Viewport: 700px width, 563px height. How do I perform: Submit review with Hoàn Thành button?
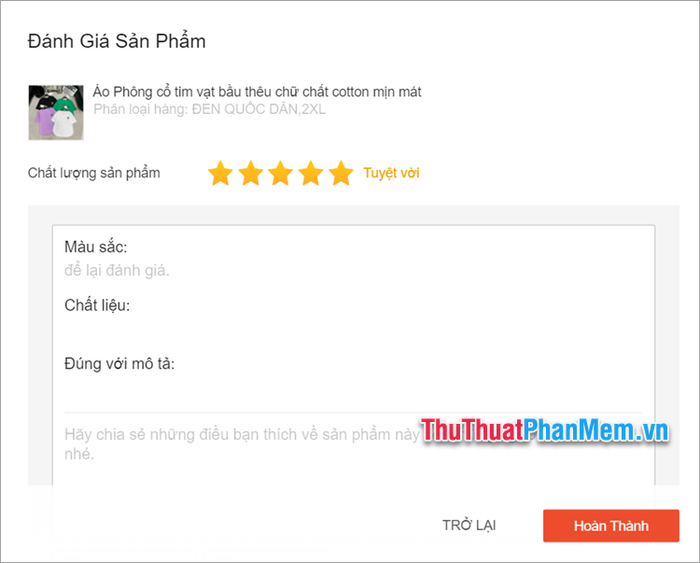[x=611, y=526]
